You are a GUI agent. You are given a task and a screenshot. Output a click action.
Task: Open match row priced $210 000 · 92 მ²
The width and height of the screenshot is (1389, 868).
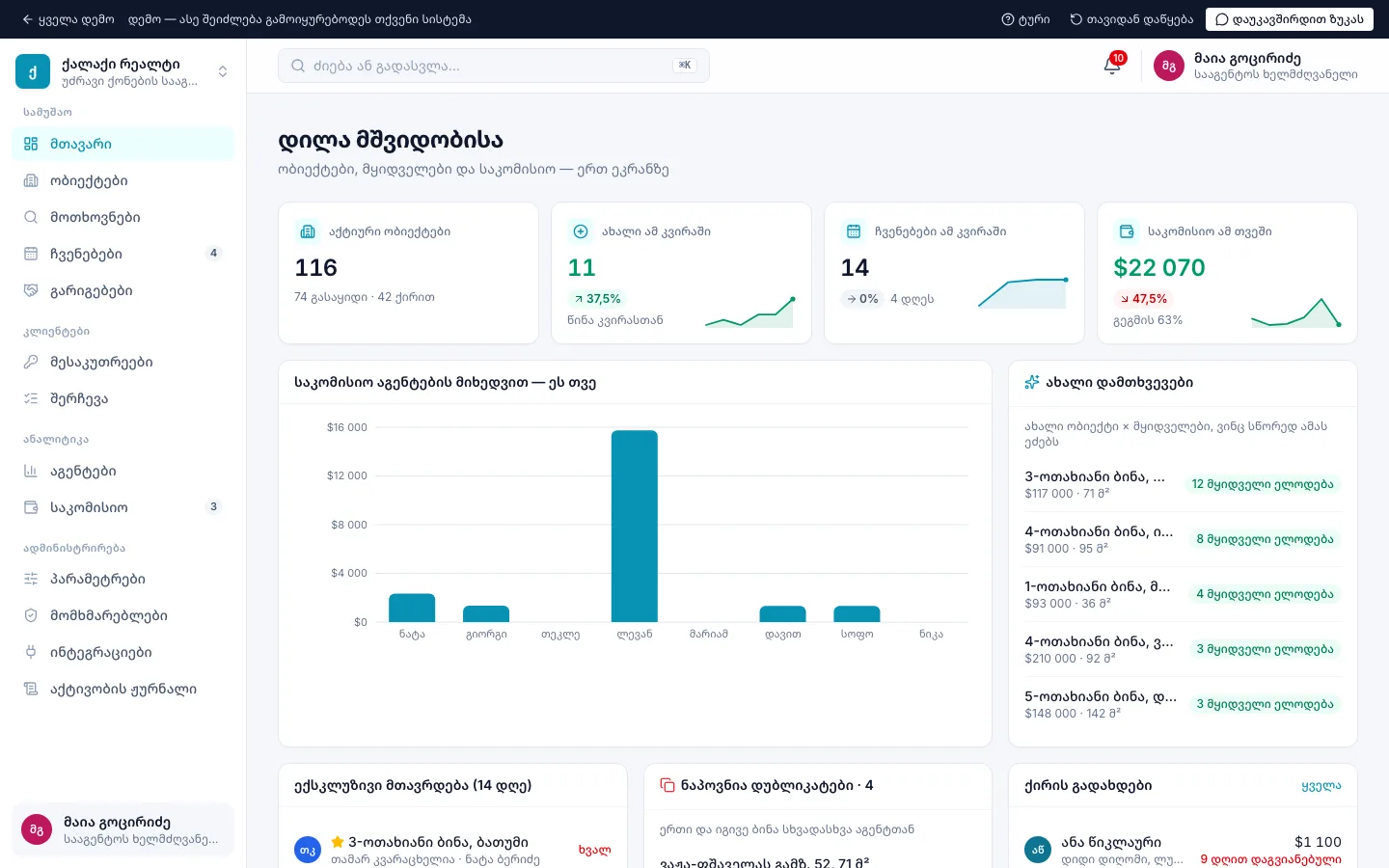click(1183, 649)
